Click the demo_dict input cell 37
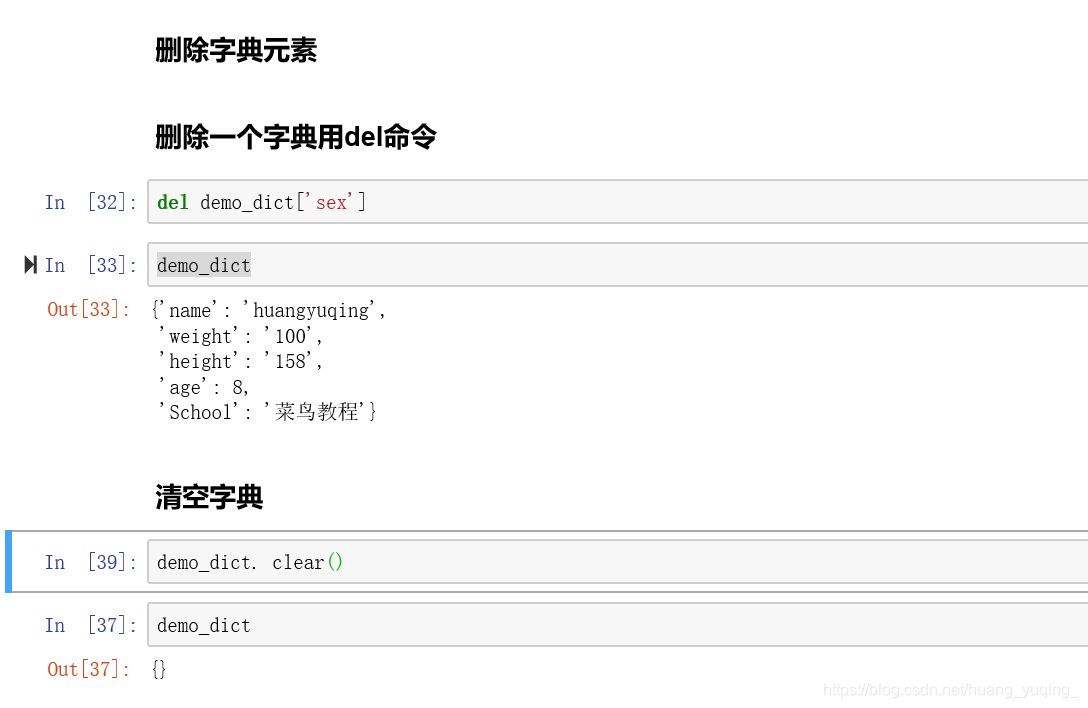 tap(618, 625)
